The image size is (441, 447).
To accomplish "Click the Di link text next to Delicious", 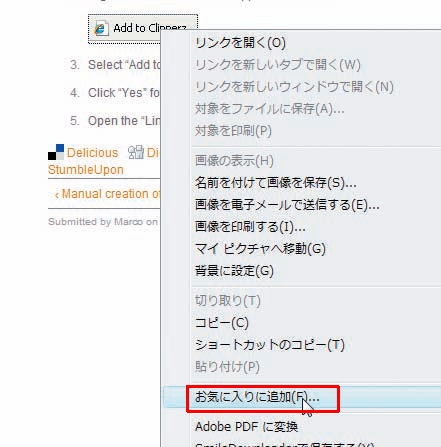I will (153, 153).
